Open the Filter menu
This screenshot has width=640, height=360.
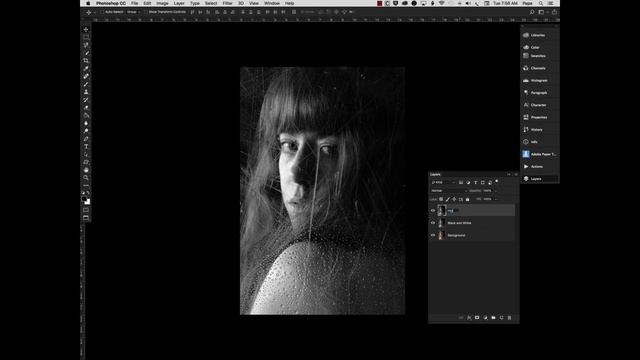[227, 3]
